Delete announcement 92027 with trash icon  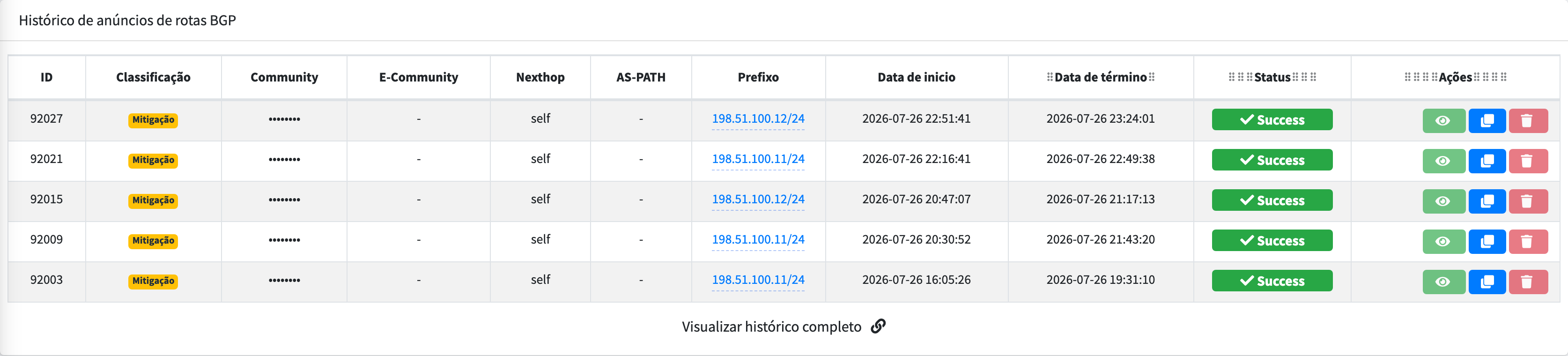[x=1528, y=120]
